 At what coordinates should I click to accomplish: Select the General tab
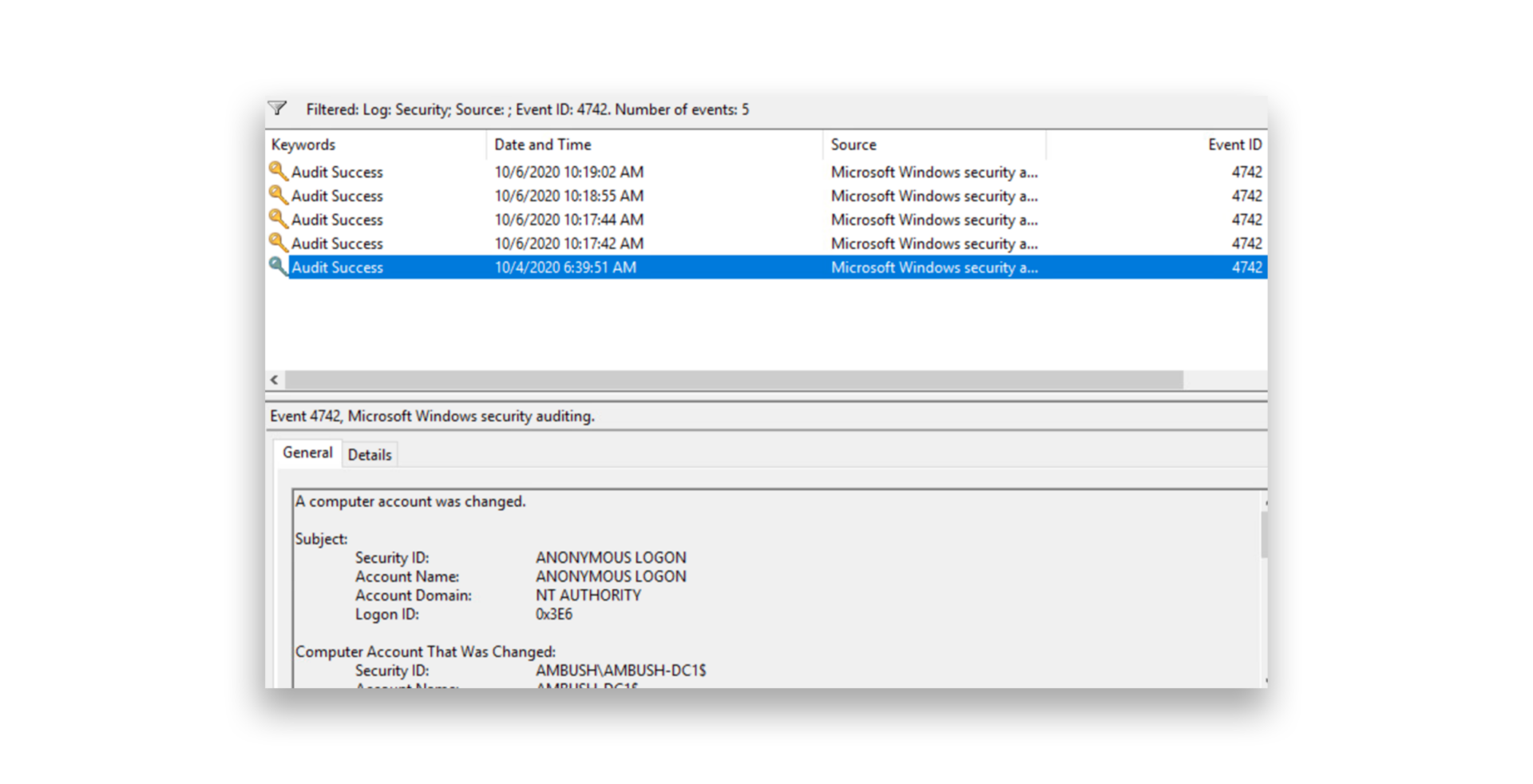click(x=307, y=452)
